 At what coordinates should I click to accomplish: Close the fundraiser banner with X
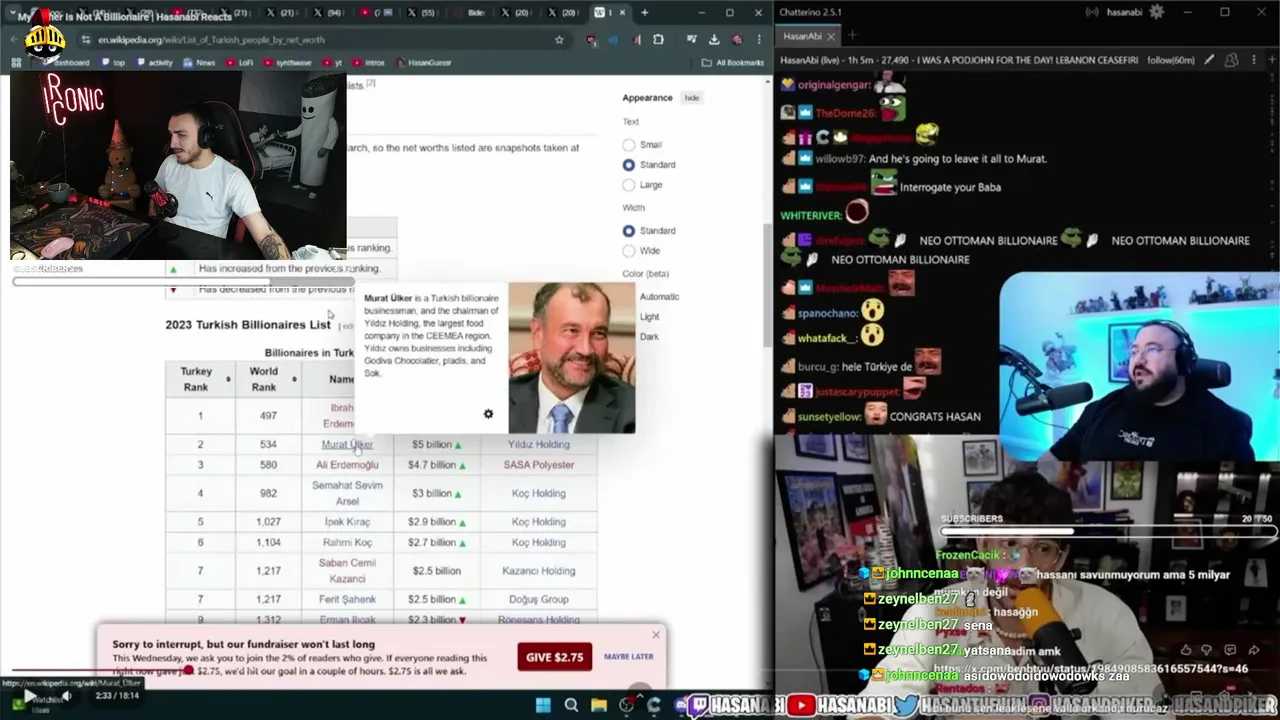[656, 635]
